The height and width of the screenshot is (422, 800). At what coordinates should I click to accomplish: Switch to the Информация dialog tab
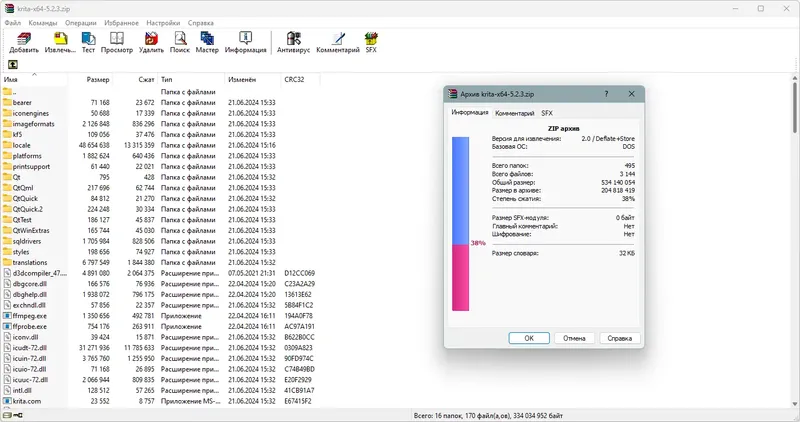[x=469, y=112]
